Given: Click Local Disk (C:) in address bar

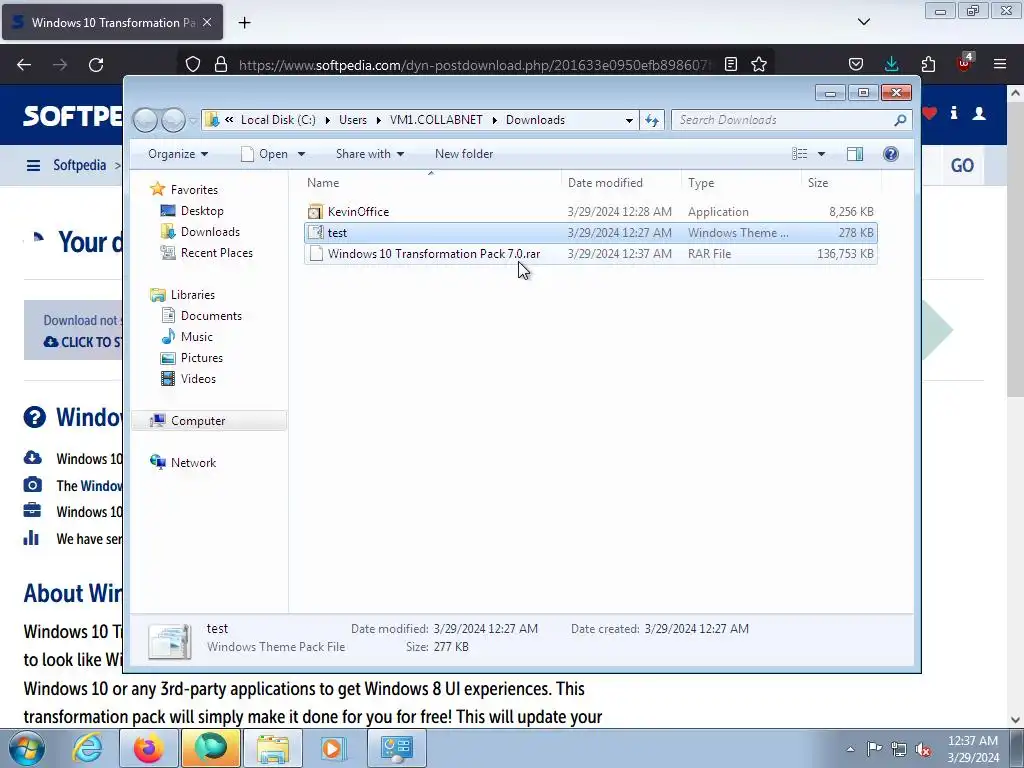Looking at the screenshot, I should 278,120.
